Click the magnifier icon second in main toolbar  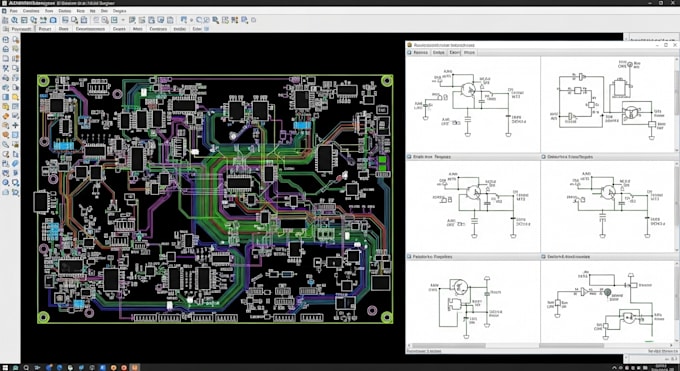(14, 20)
